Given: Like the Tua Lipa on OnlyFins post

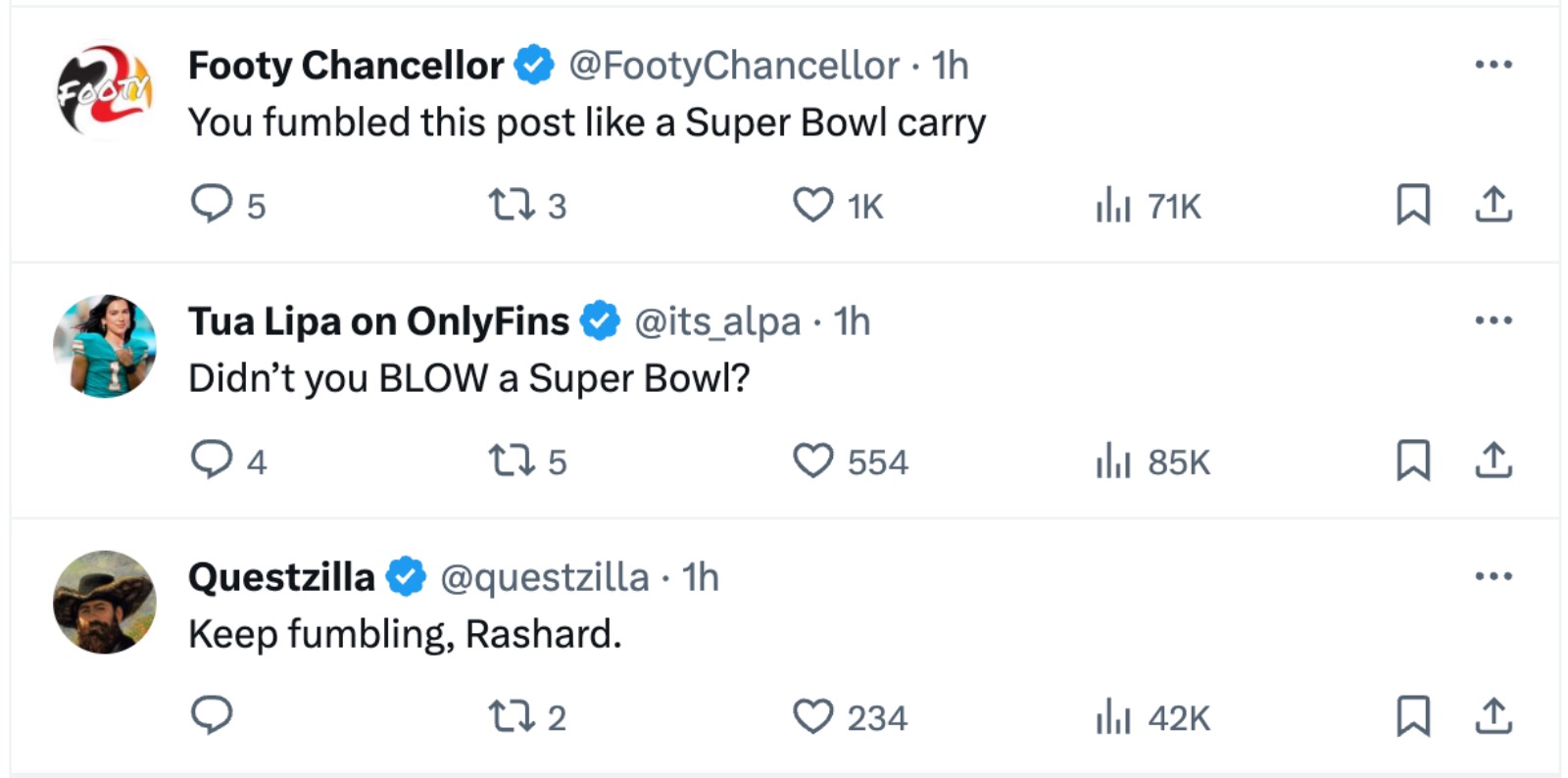Looking at the screenshot, I should [x=812, y=461].
